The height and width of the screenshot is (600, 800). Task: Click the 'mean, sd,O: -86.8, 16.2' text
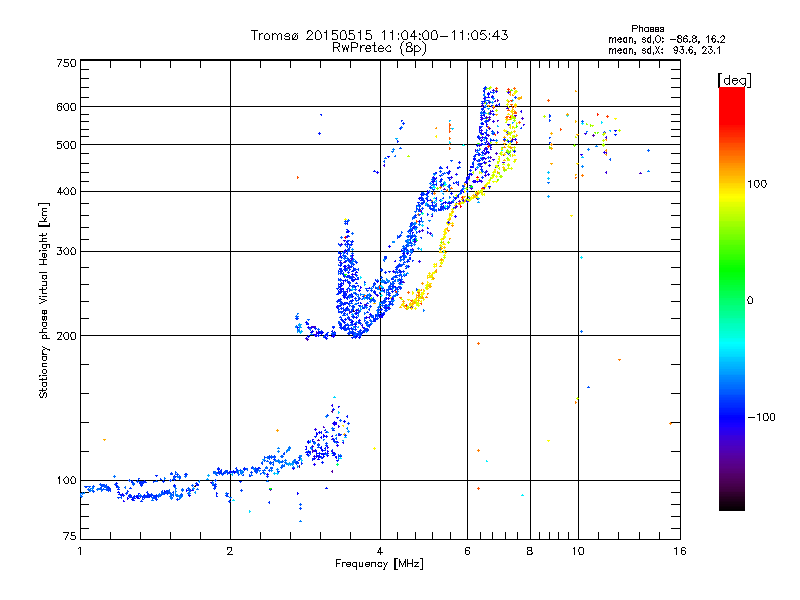click(666, 39)
